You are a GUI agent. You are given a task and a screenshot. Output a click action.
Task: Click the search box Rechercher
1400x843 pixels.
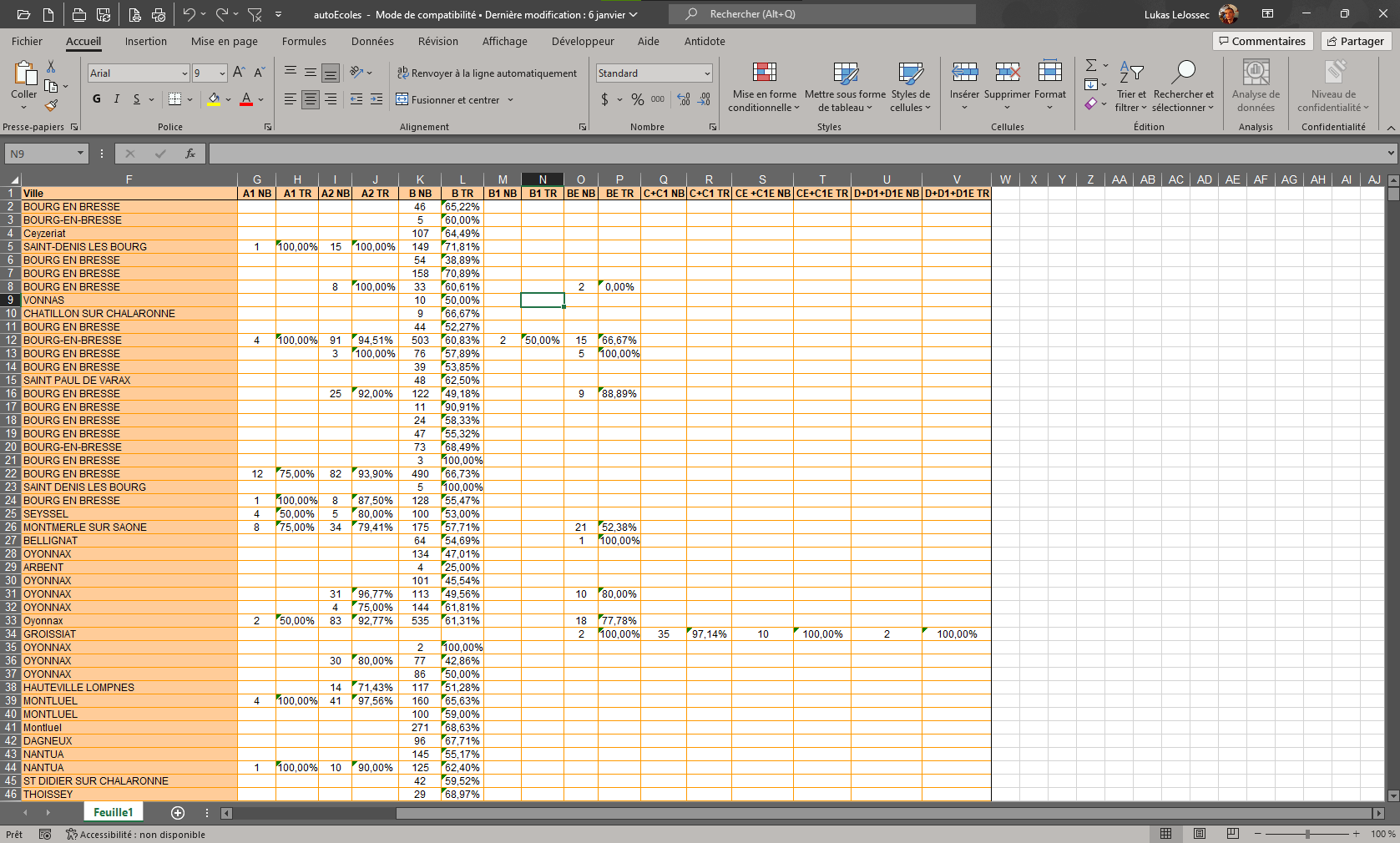tap(821, 14)
